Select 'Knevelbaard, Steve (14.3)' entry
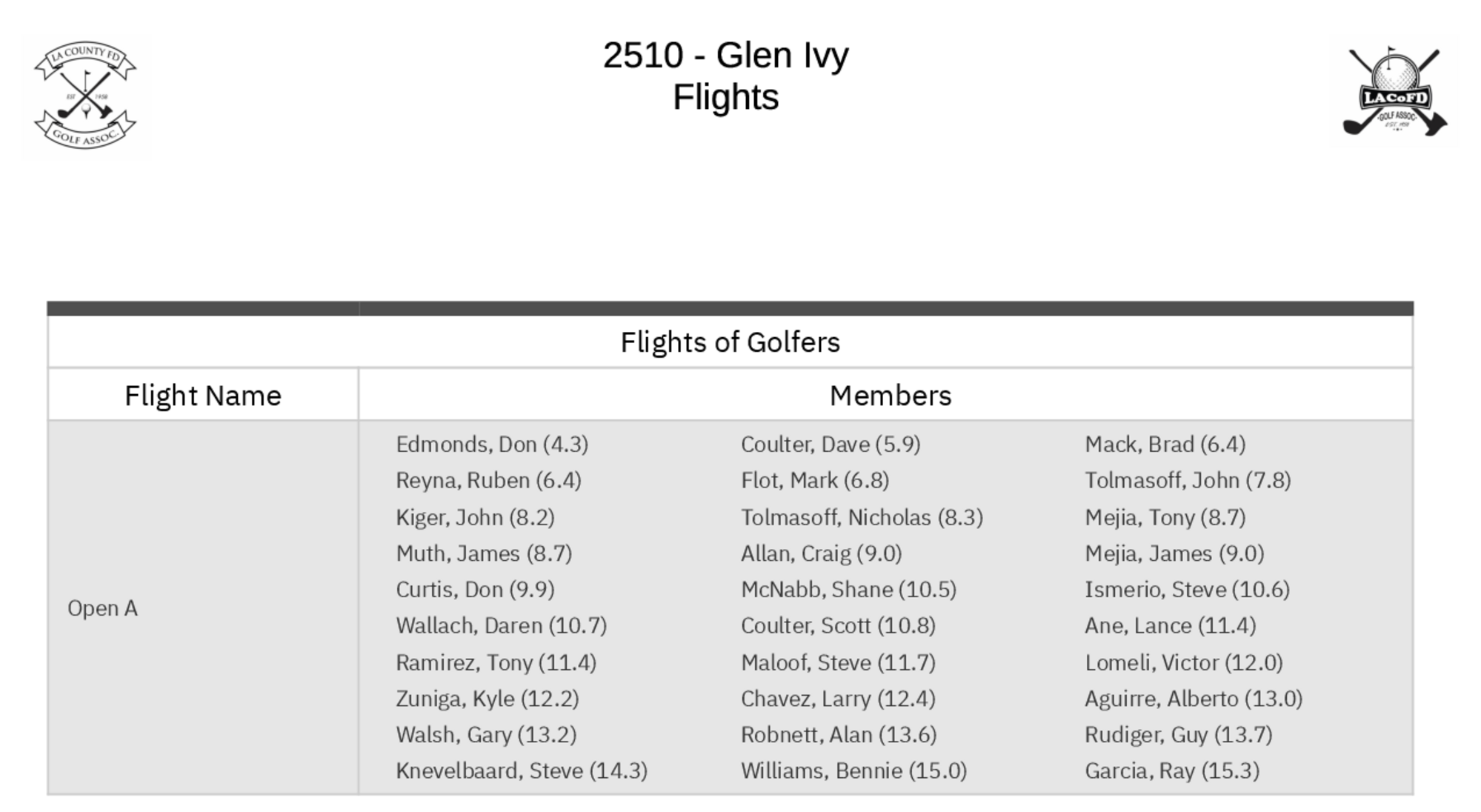The height and width of the screenshot is (812, 1481). [x=522, y=771]
